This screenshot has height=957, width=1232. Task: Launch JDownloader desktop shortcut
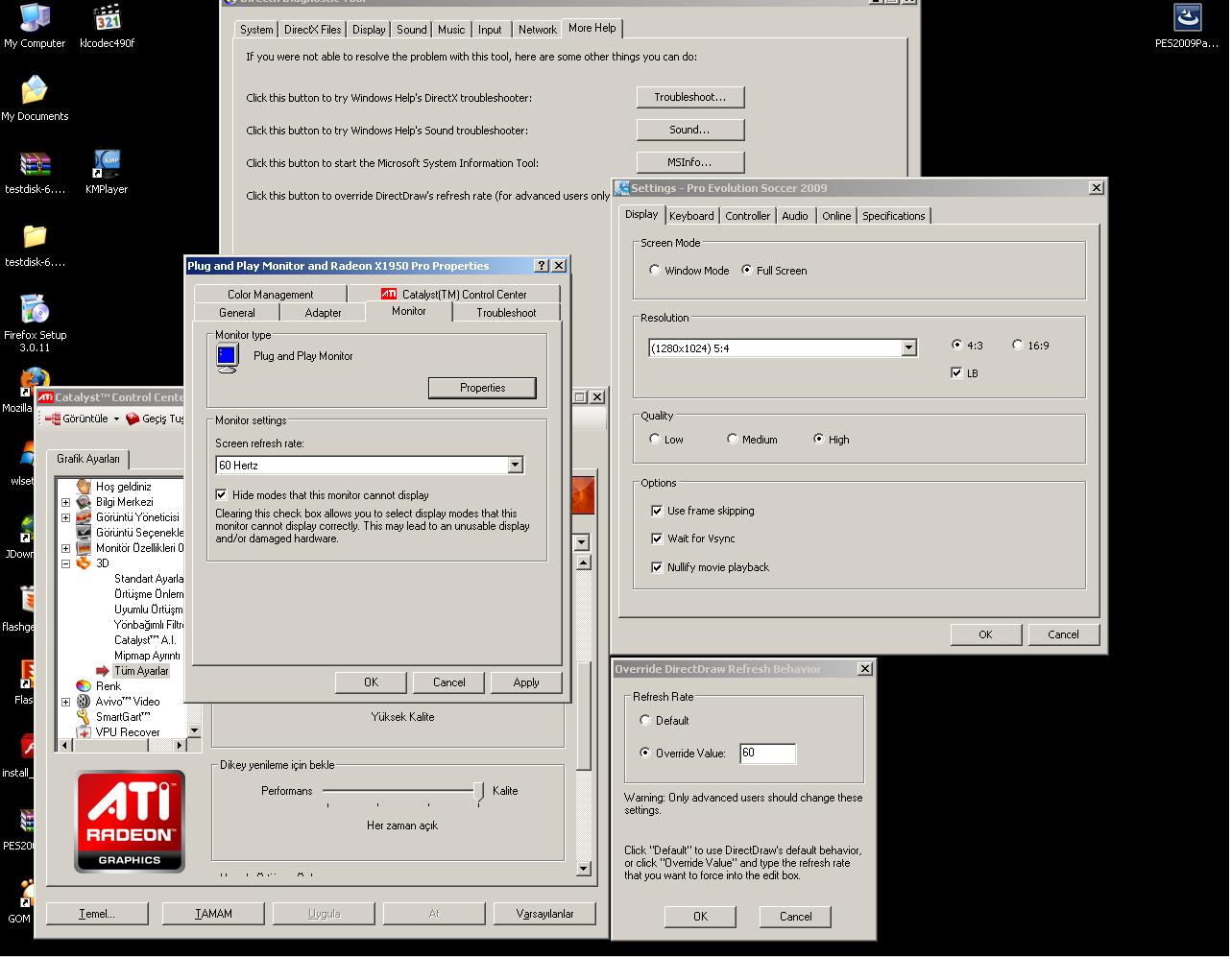[27, 529]
